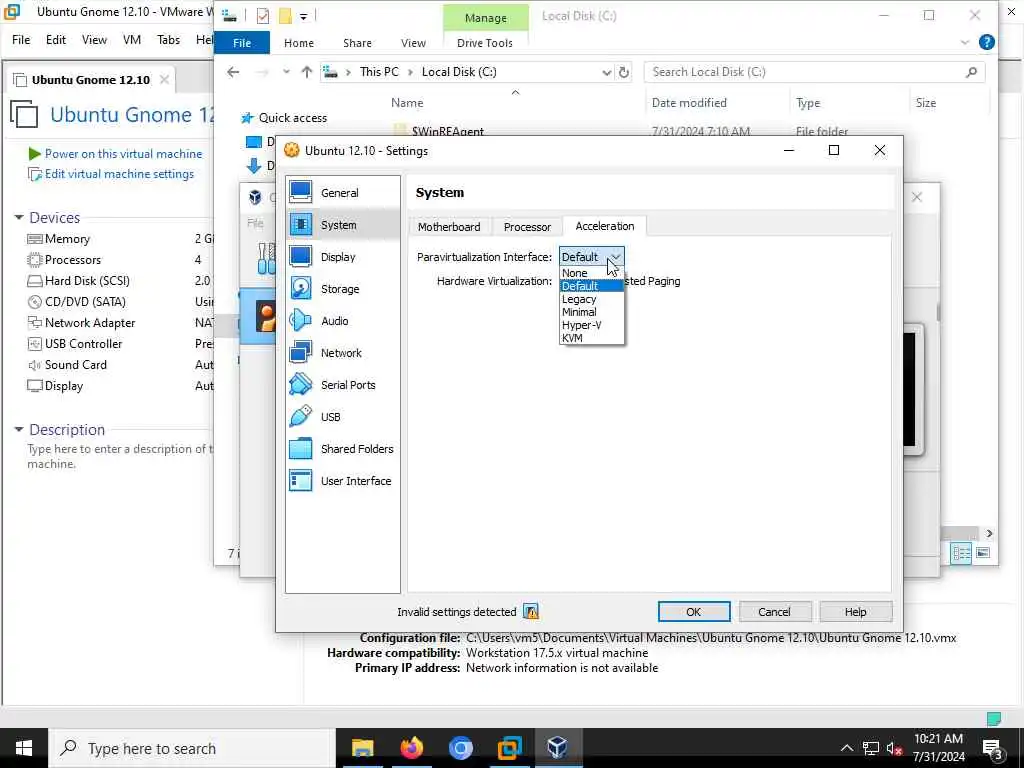Expand the File Explorer ribbon chevron
1024x768 pixels.
coord(965,42)
